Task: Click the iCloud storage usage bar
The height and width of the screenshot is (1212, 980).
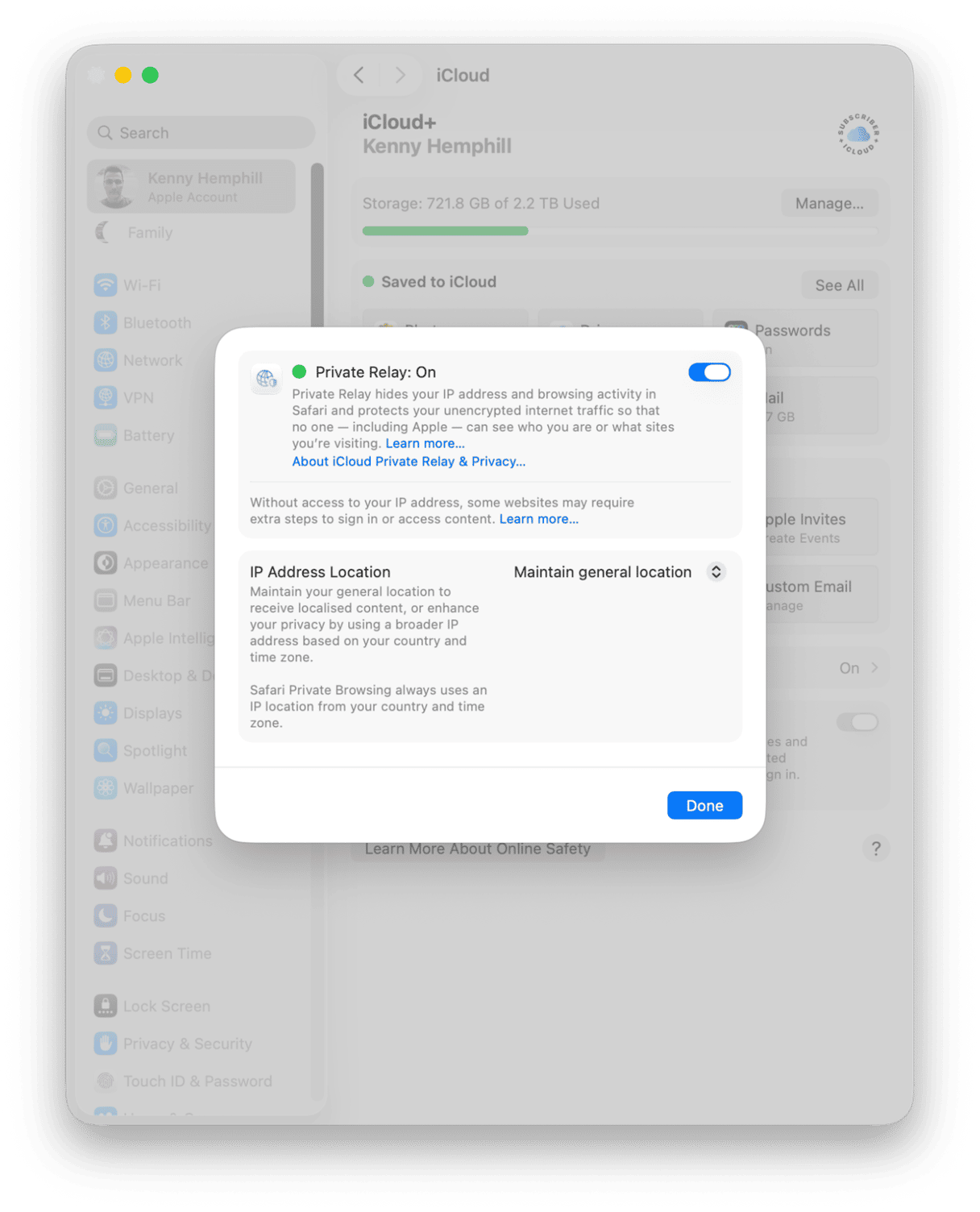Action: click(620, 231)
